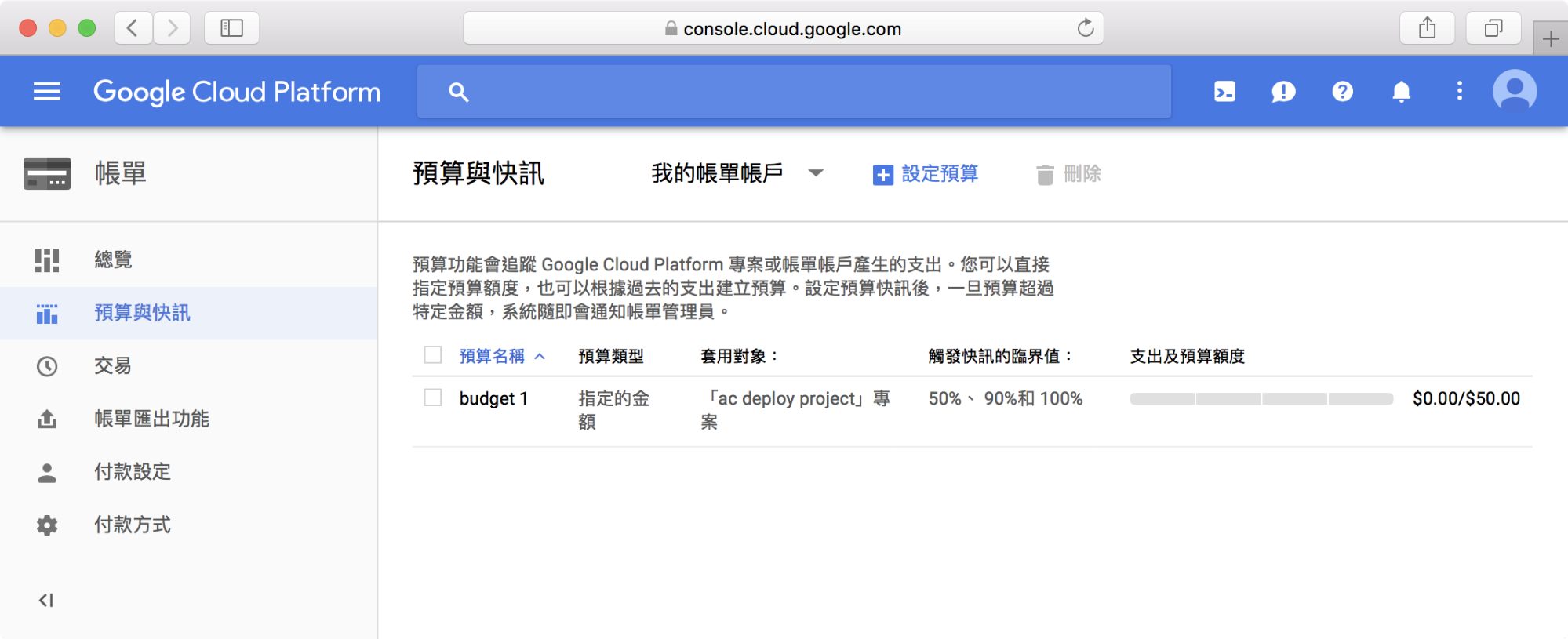1568x639 pixels.
Task: Select 預算與快訊 sidebar item
Action: click(188, 313)
